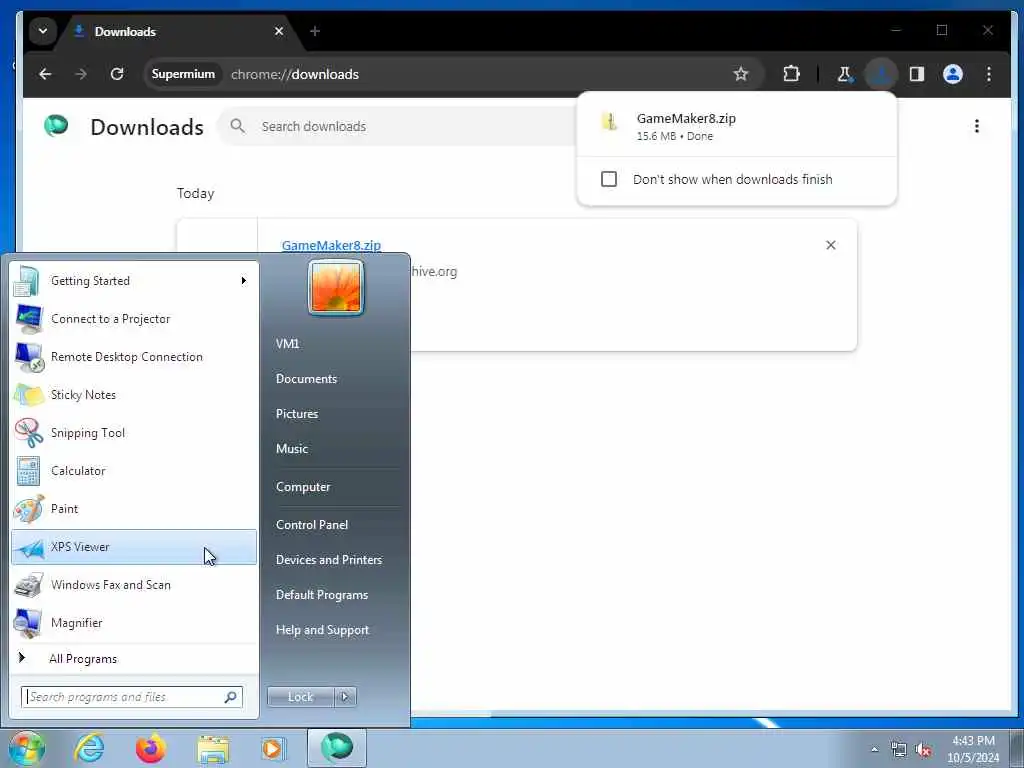Open the Chrome Labs flask icon
Viewport: 1024px width, 768px height.
point(845,74)
